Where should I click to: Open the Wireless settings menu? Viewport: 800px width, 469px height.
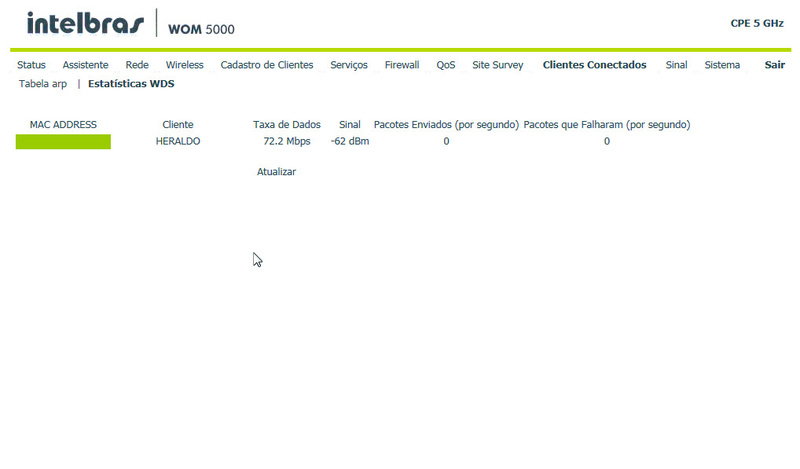[x=184, y=65]
